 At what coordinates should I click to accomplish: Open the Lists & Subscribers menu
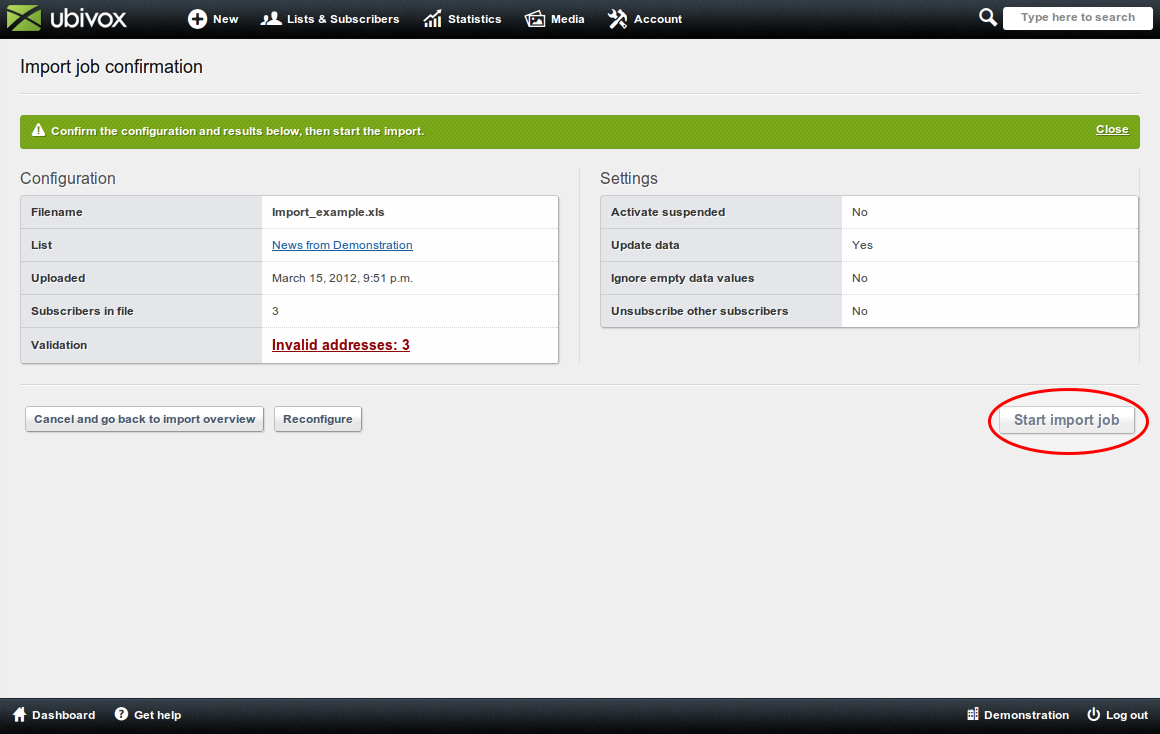[330, 19]
